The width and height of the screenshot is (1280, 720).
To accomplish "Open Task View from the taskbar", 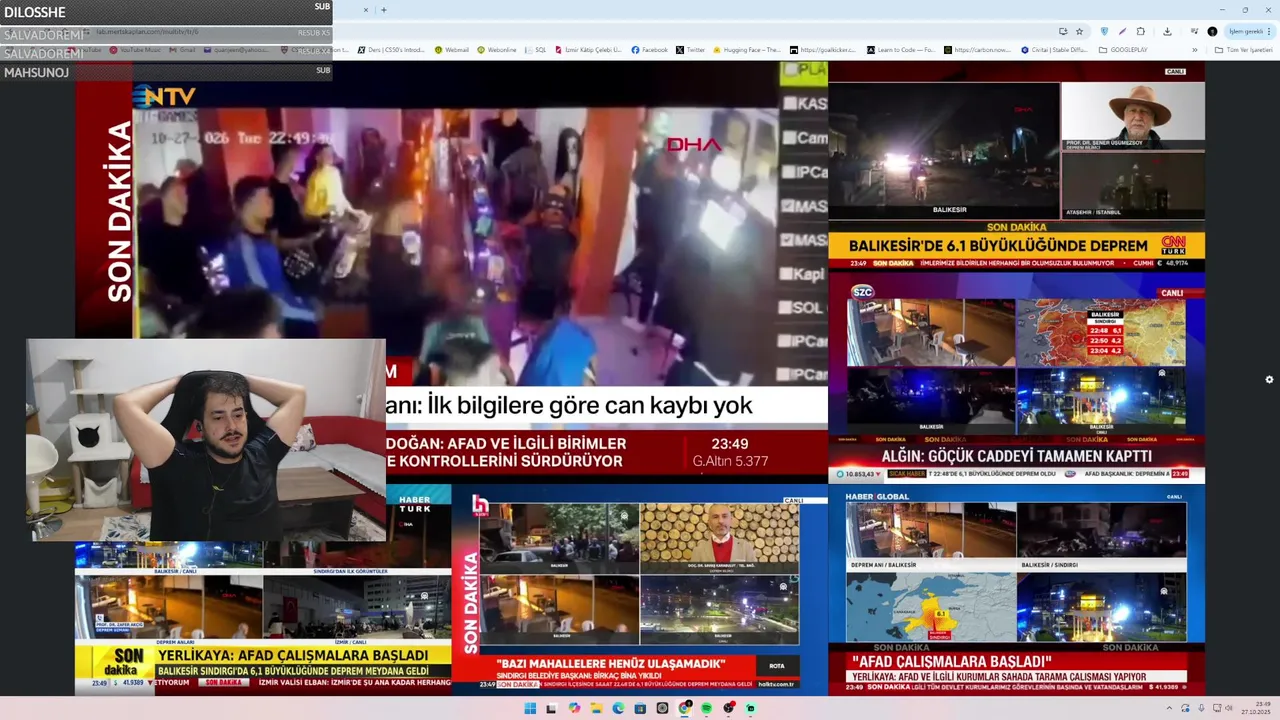I will click(552, 708).
